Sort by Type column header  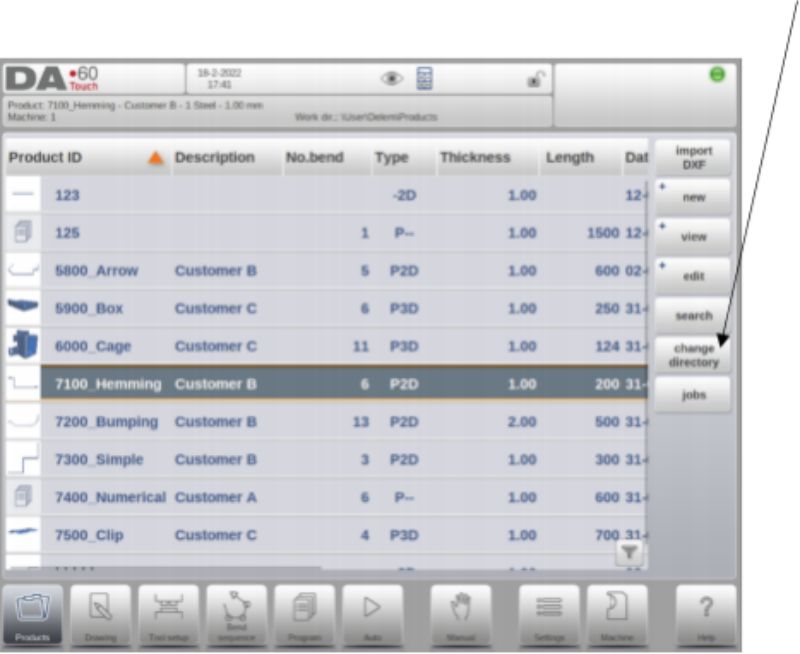pos(404,158)
